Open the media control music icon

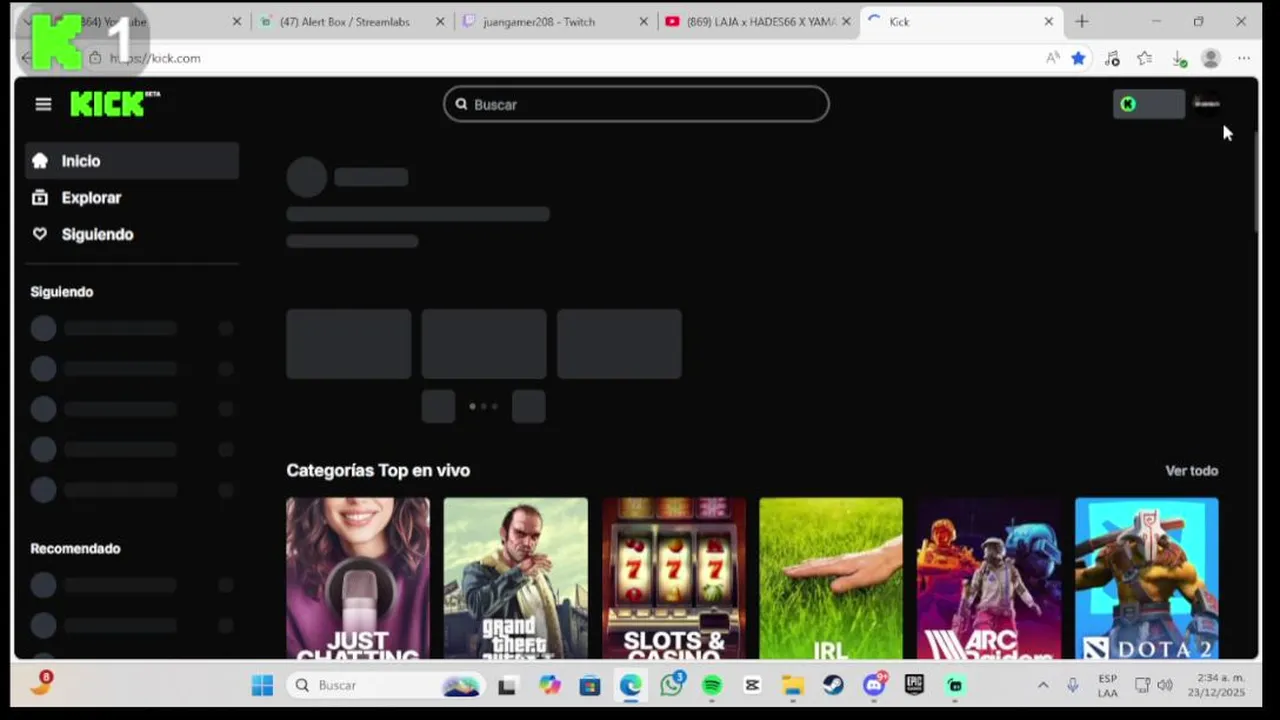pyautogui.click(x=1112, y=58)
